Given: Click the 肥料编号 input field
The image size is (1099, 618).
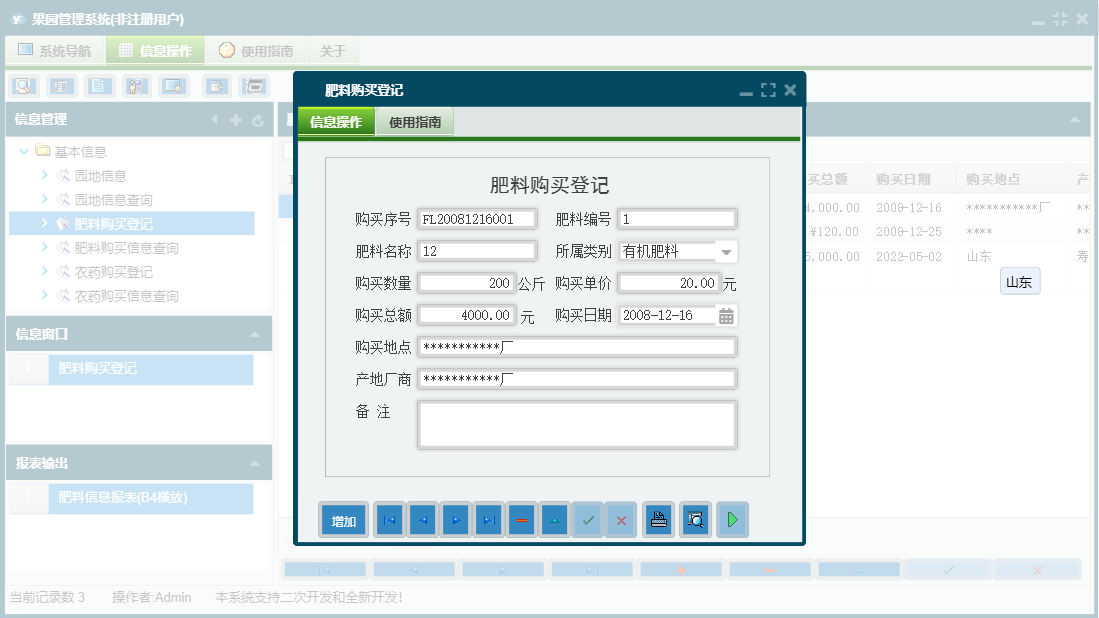Looking at the screenshot, I should click(x=677, y=219).
